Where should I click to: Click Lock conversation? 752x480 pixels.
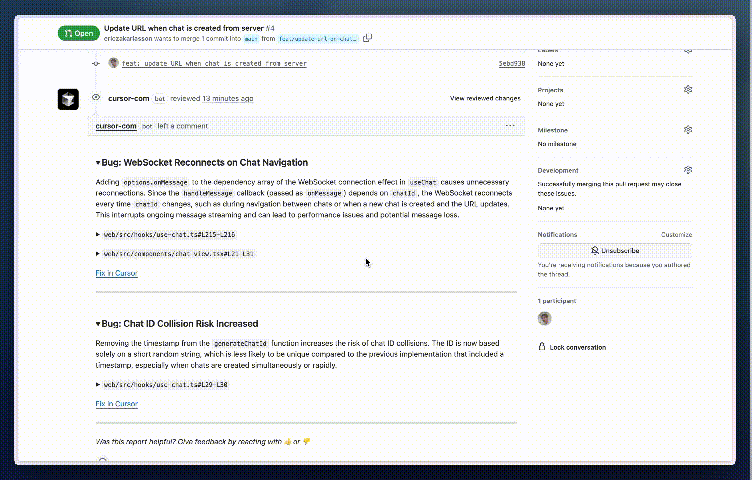pos(572,347)
